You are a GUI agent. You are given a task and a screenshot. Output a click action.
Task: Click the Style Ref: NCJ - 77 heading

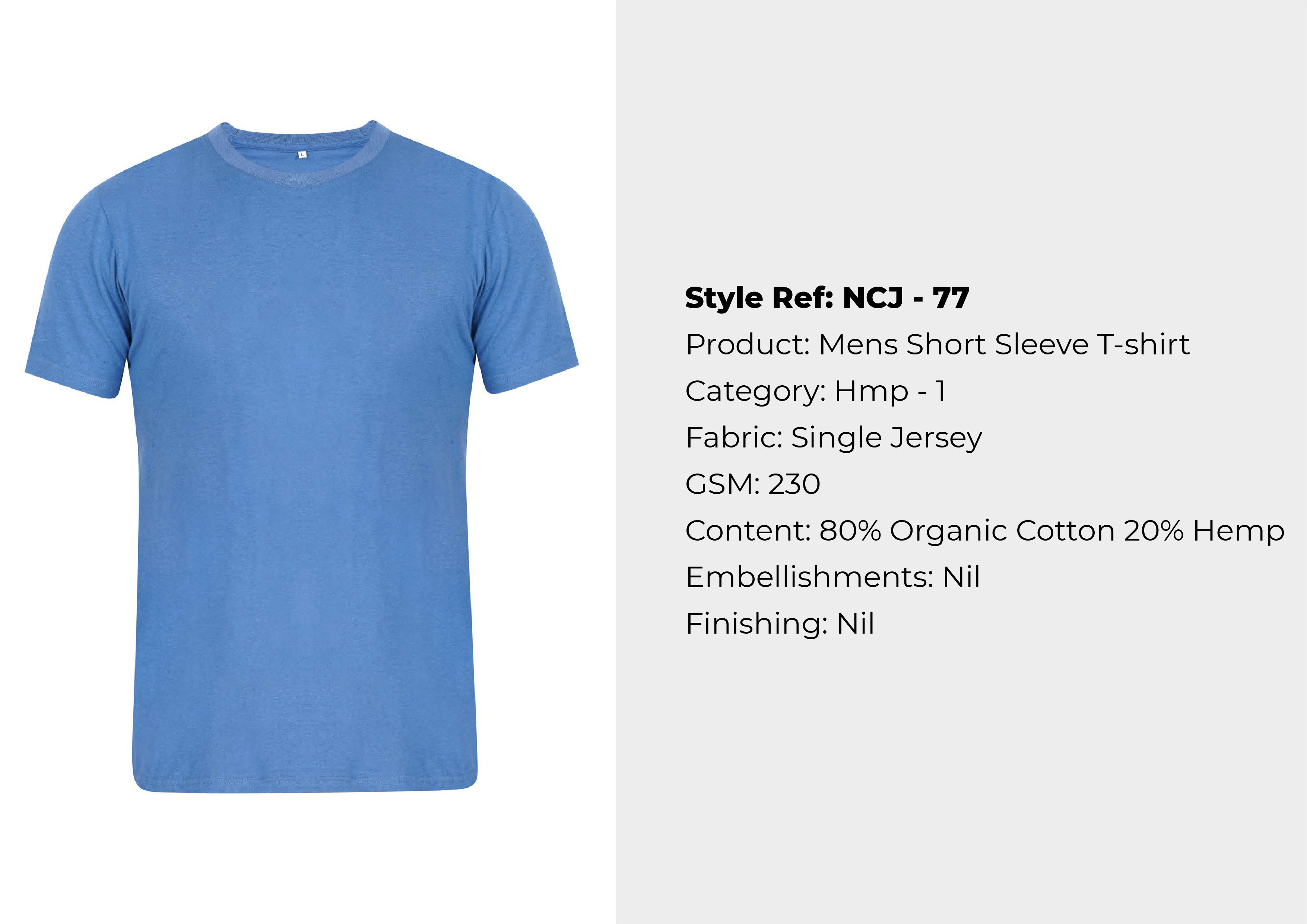click(827, 298)
